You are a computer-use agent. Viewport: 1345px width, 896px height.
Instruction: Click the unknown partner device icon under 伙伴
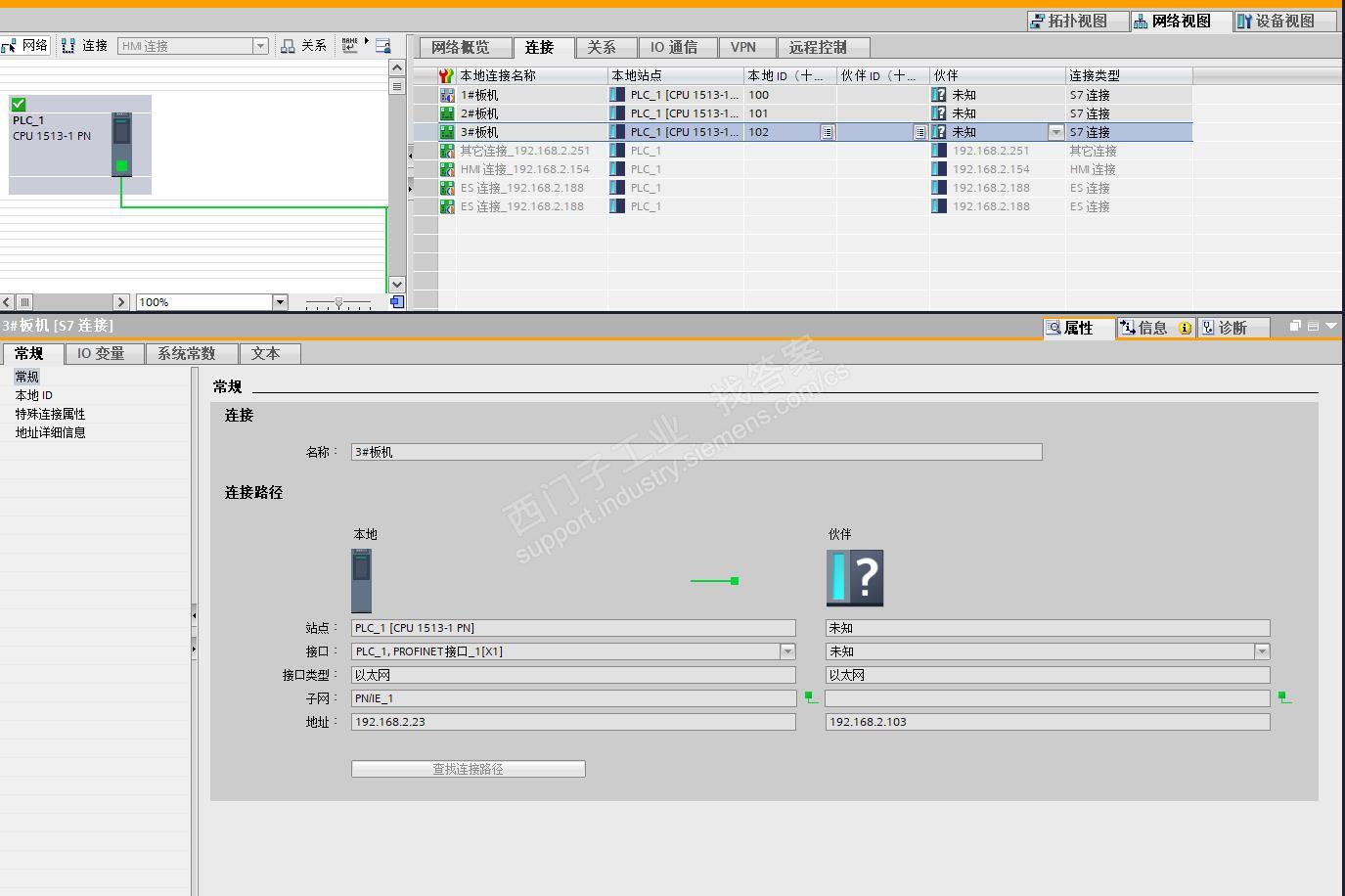(x=855, y=577)
